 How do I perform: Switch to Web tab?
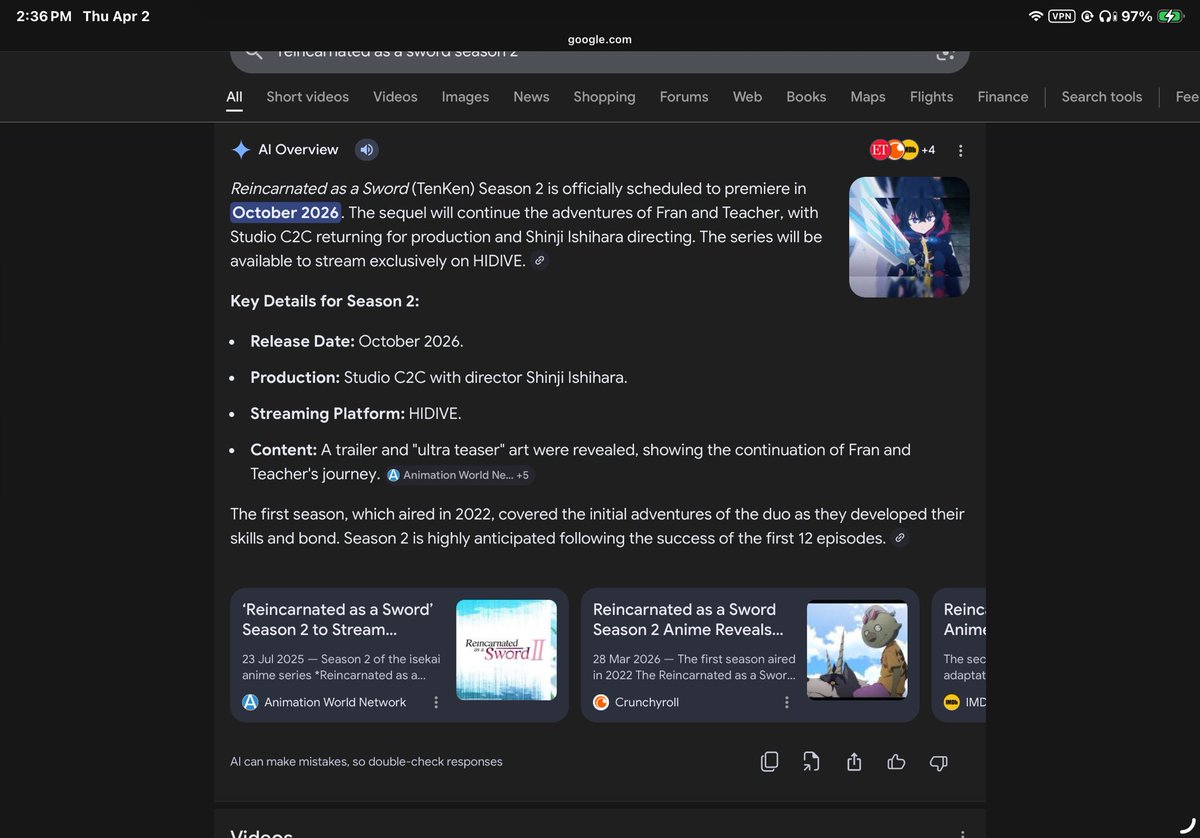point(747,97)
